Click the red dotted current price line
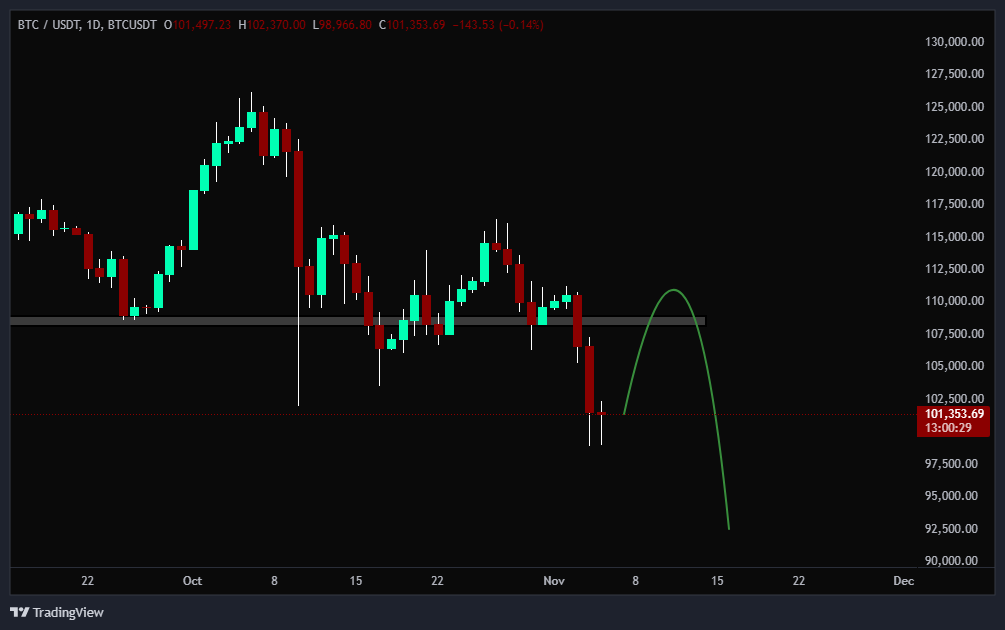The image size is (1005, 630). point(300,414)
